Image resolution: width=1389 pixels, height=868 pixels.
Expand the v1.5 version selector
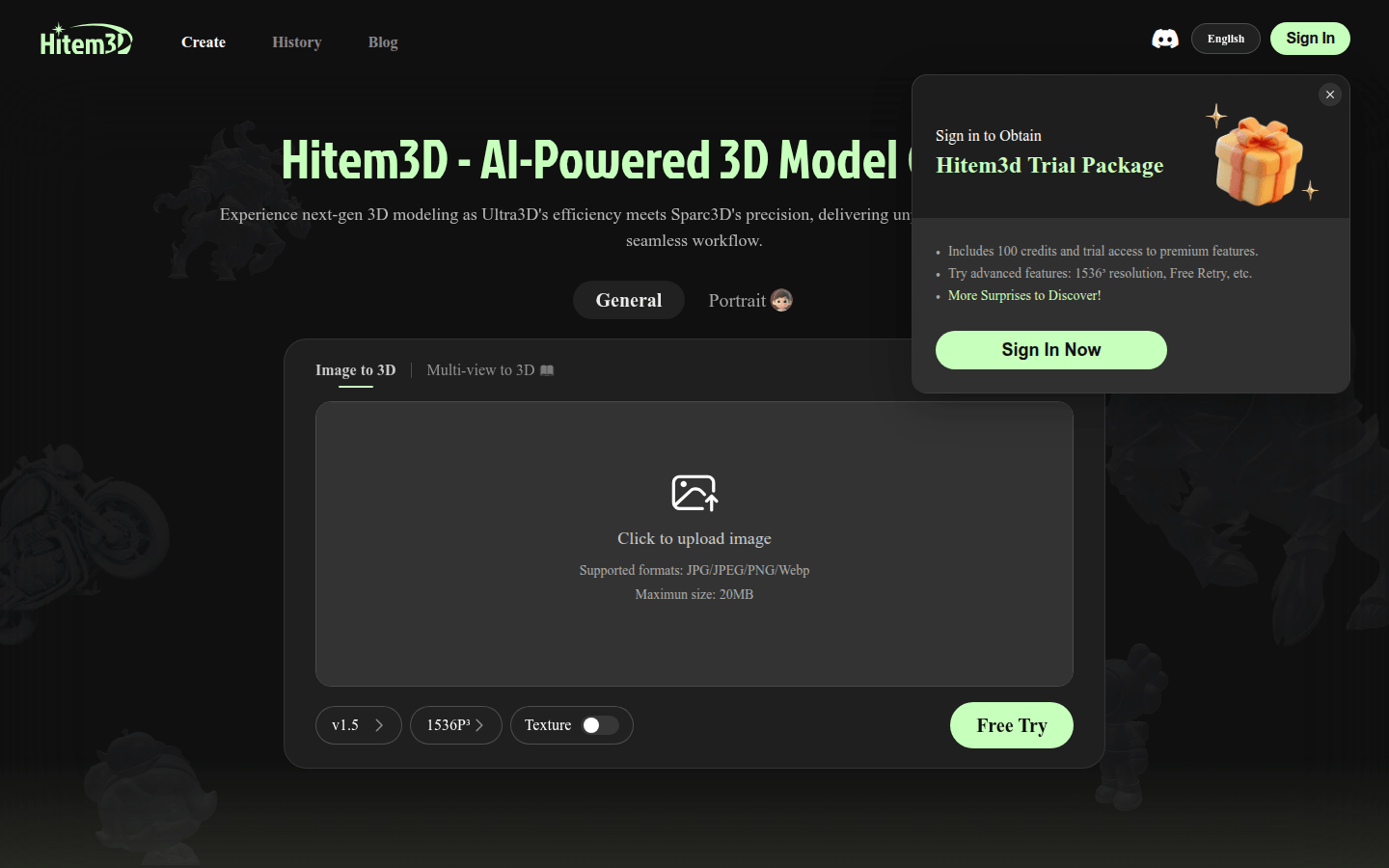pos(358,725)
